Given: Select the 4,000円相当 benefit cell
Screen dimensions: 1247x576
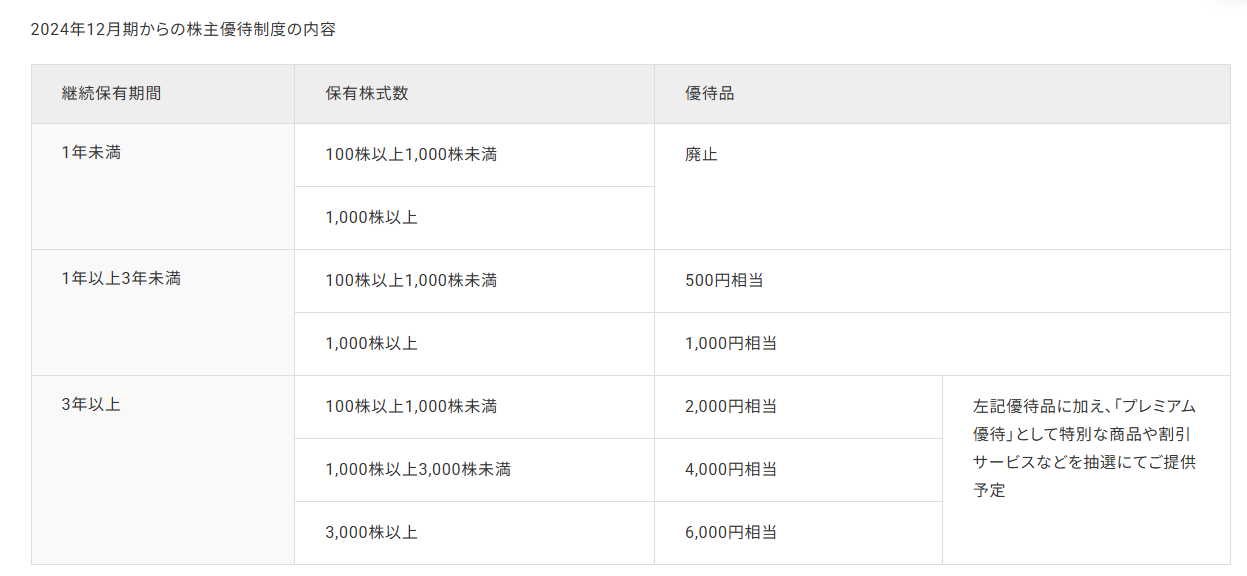Looking at the screenshot, I should click(731, 470).
